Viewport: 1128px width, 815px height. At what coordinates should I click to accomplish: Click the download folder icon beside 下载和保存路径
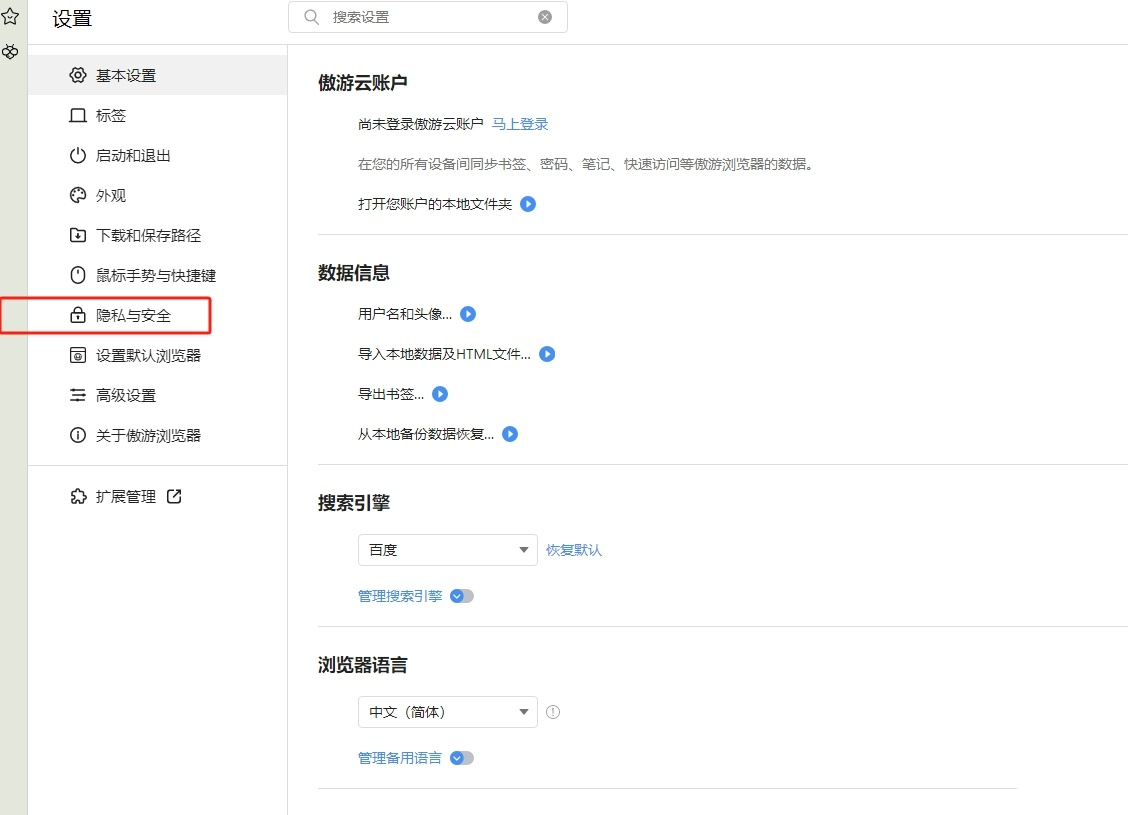point(78,235)
